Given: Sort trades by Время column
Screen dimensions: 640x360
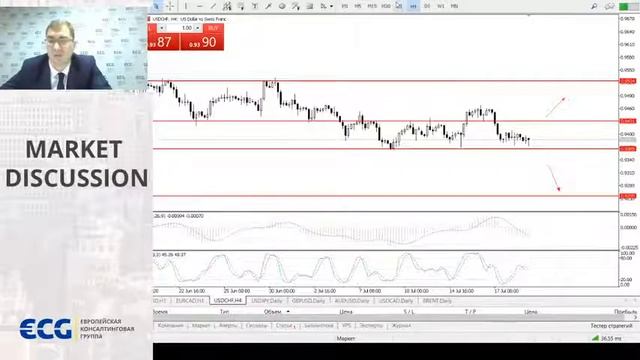Looking at the screenshot, I should 160,312.
